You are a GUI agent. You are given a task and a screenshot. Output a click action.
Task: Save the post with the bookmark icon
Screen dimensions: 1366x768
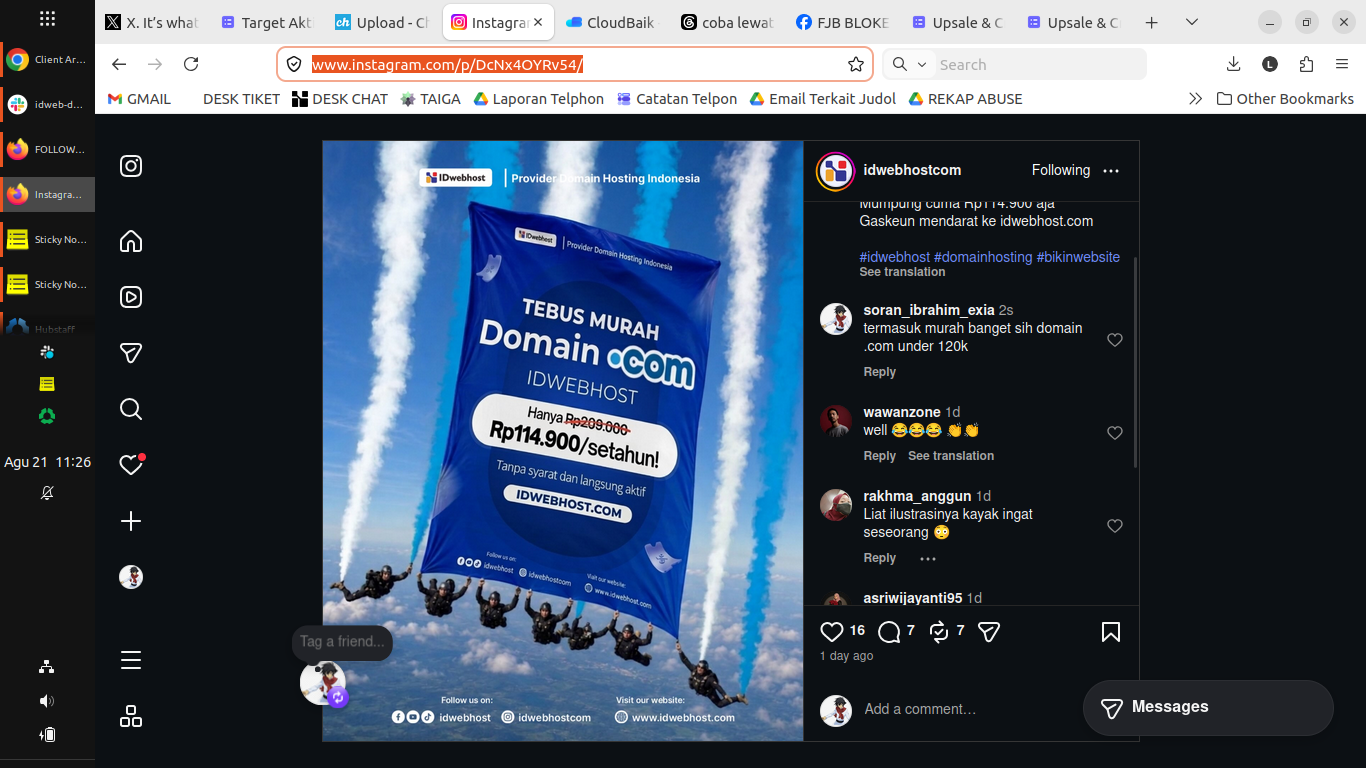click(1111, 632)
